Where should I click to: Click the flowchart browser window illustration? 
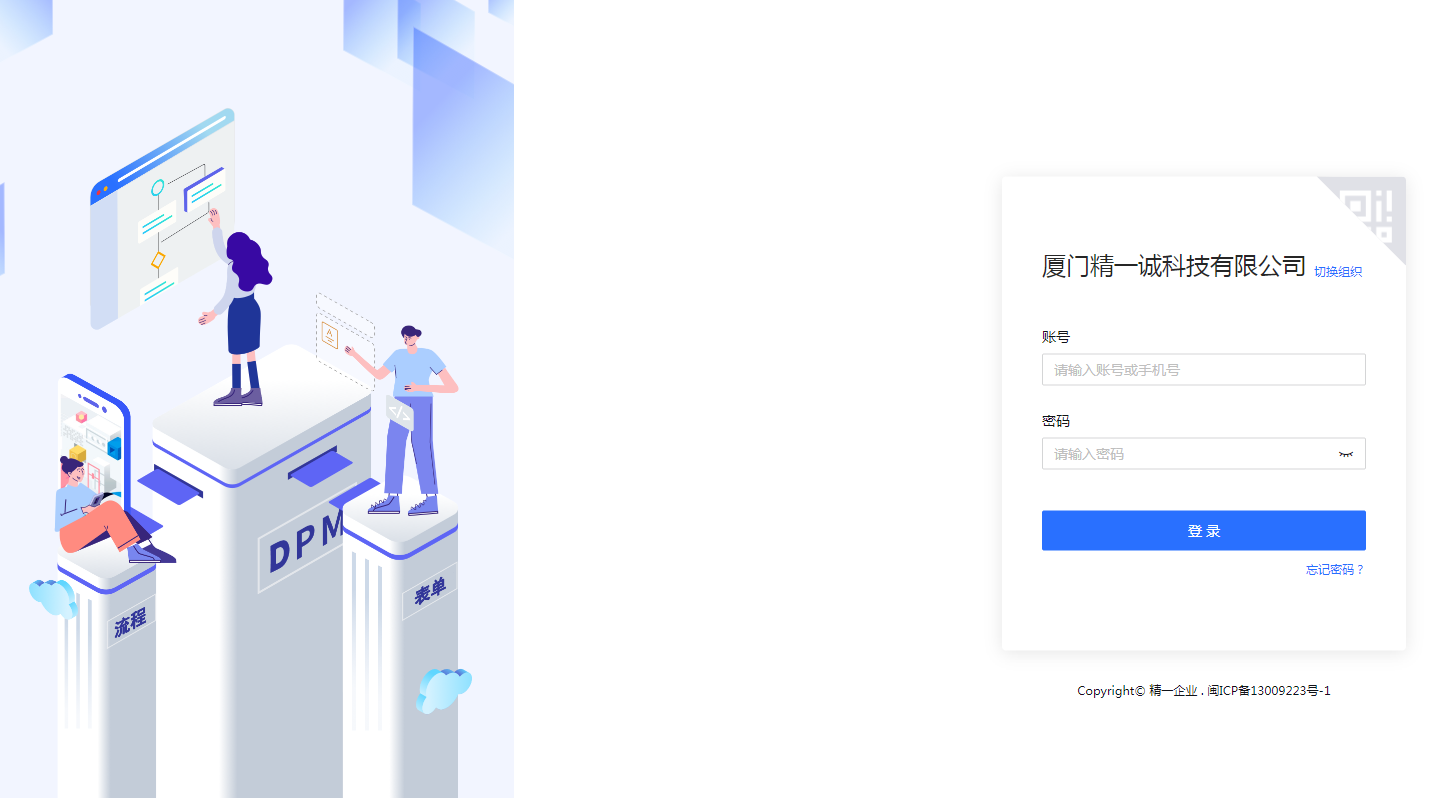tap(162, 218)
